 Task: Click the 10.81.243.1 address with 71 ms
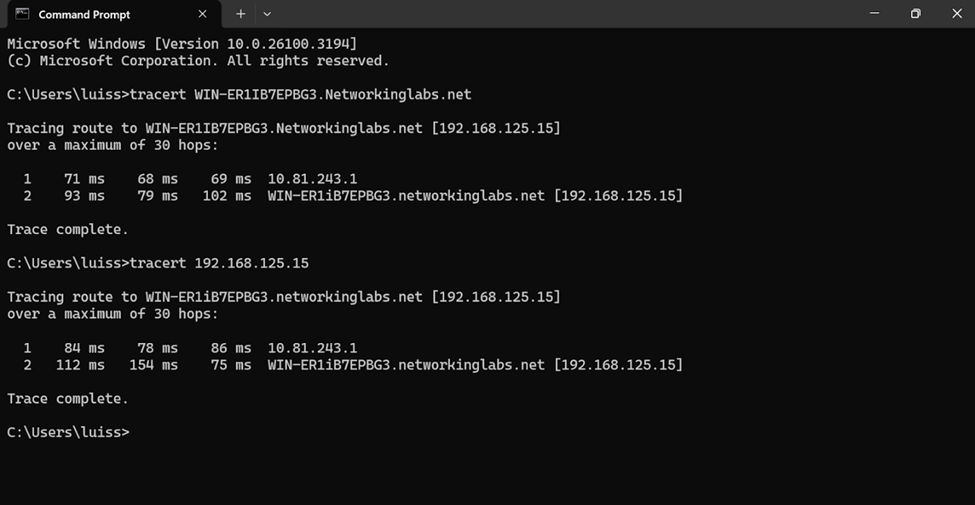click(x=312, y=179)
